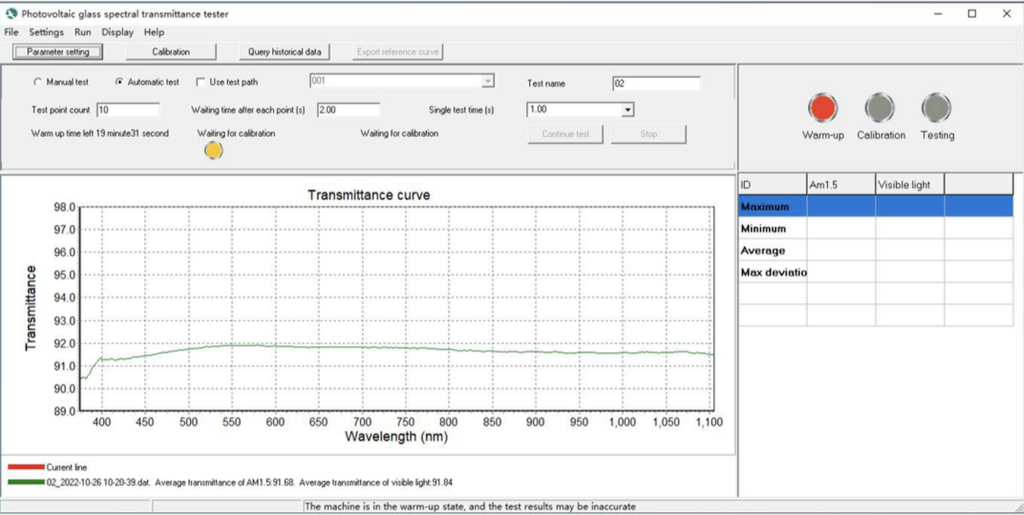Click the Test name input field

point(655,83)
